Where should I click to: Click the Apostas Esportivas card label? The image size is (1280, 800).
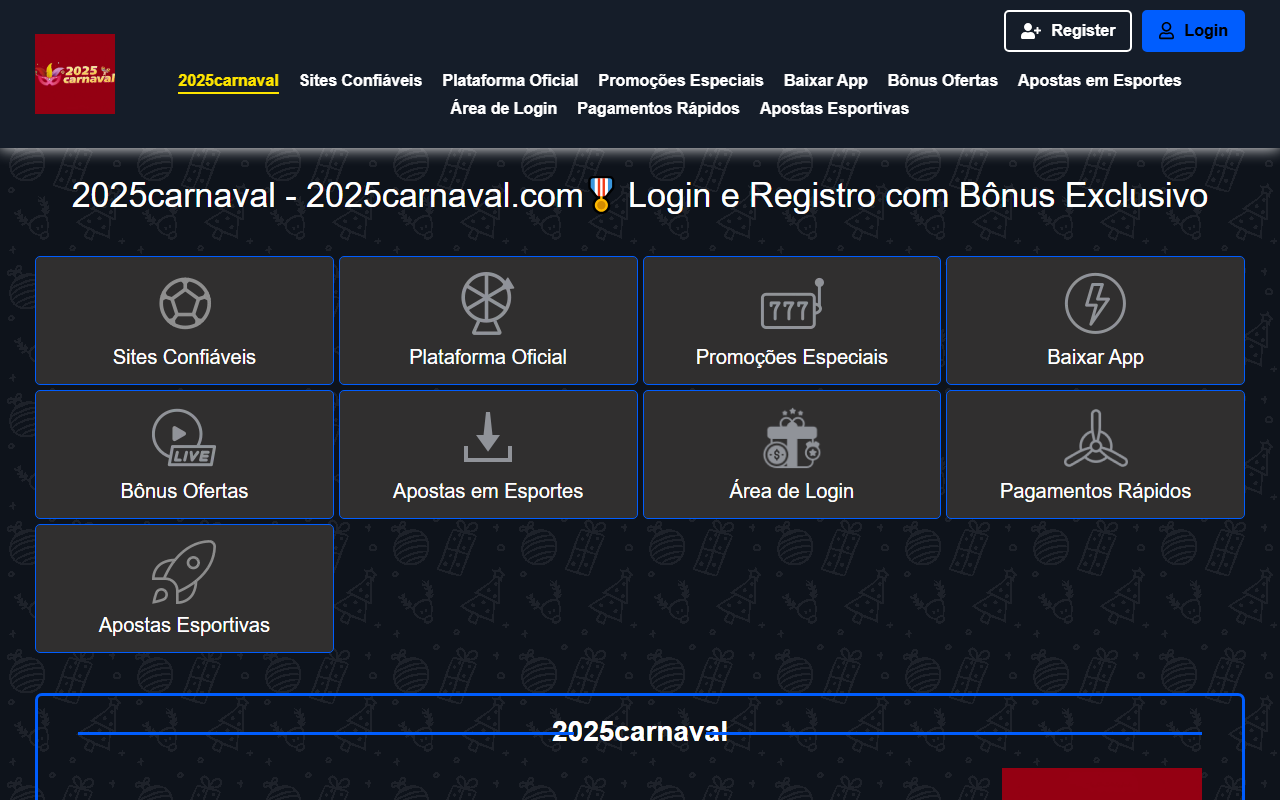pyautogui.click(x=184, y=625)
